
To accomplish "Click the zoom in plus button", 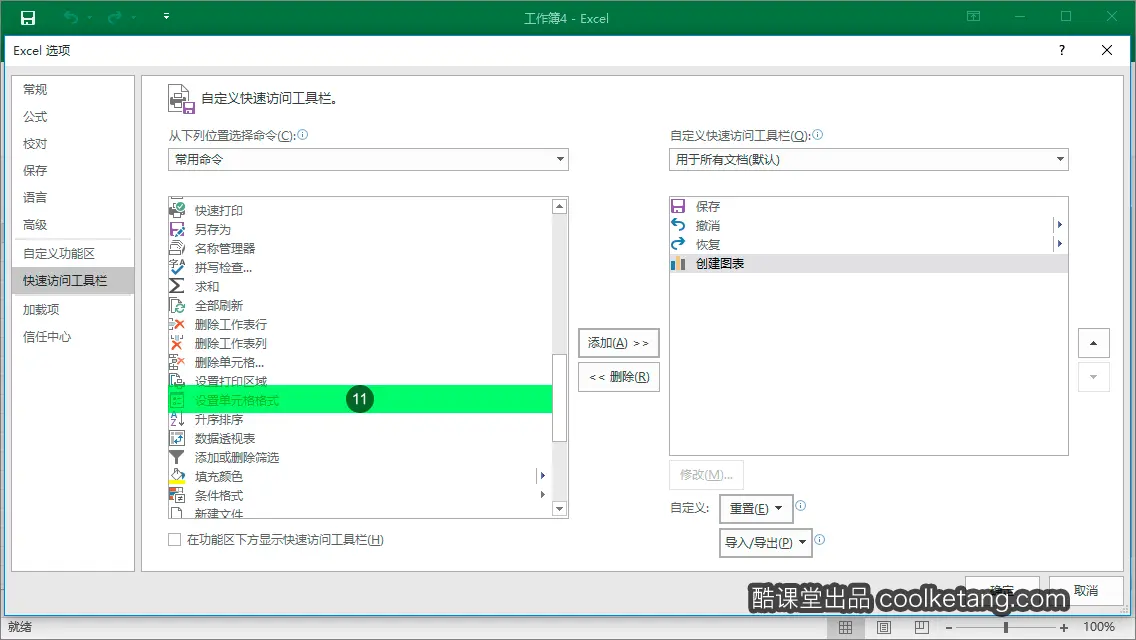I will [x=1064, y=628].
